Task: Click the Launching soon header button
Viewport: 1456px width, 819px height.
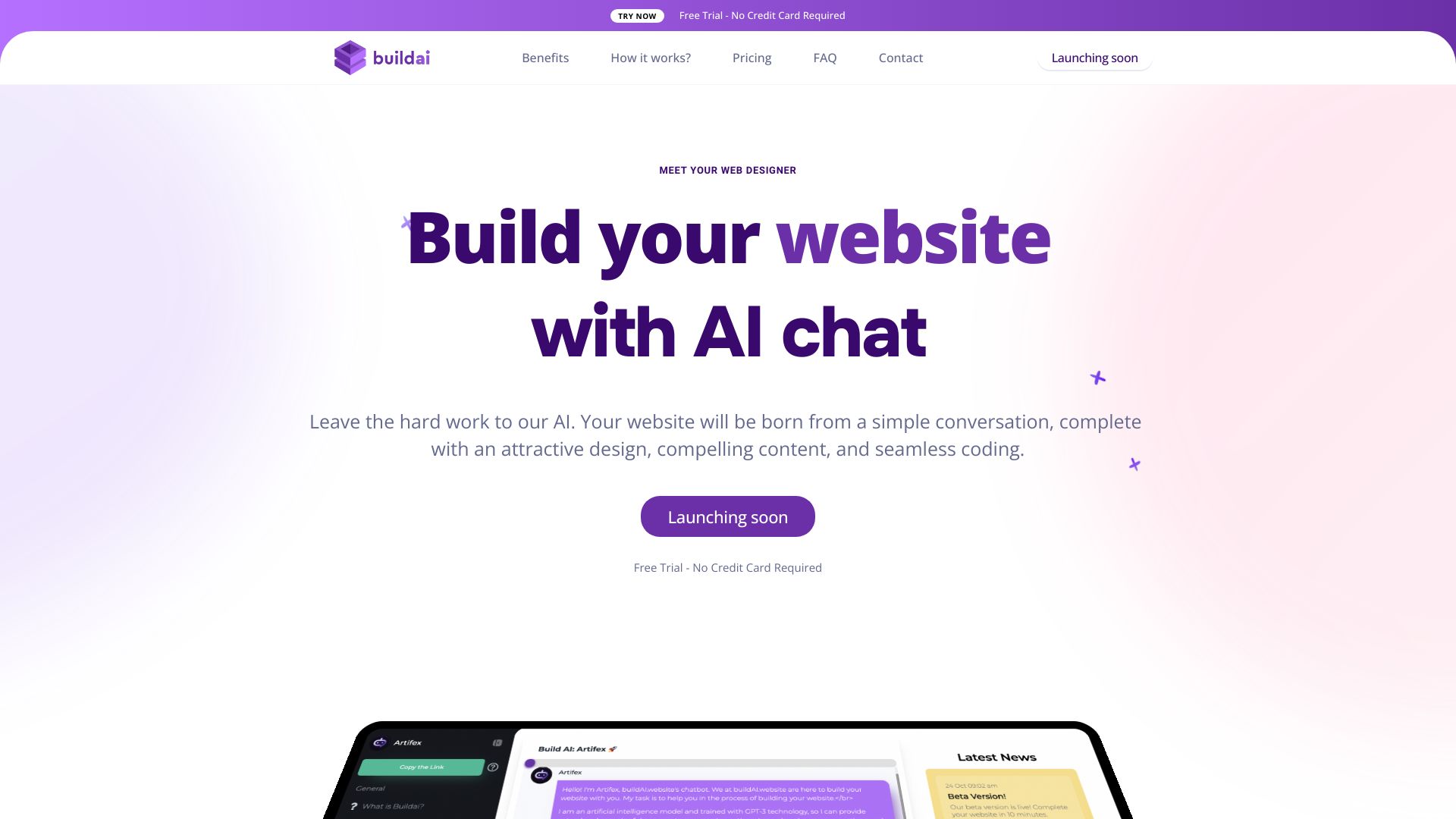Action: pyautogui.click(x=1094, y=57)
